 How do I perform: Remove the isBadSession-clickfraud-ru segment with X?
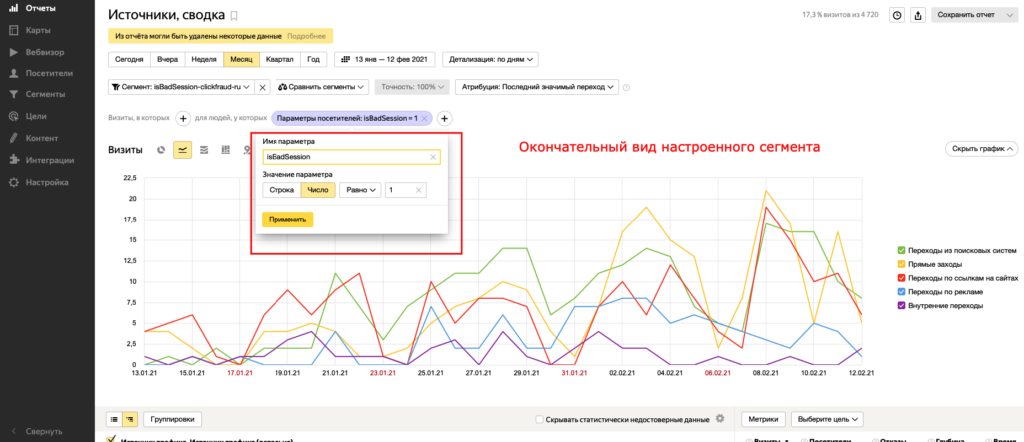click(x=262, y=87)
